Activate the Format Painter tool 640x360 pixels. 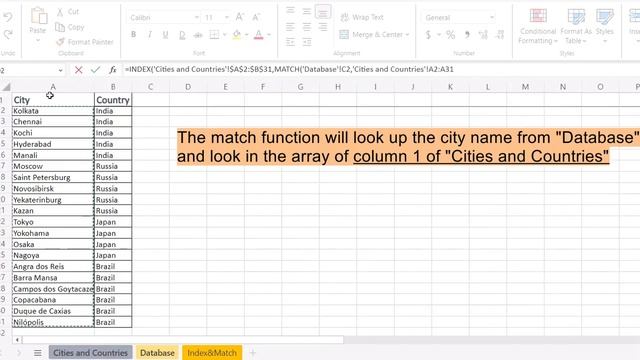coord(85,42)
